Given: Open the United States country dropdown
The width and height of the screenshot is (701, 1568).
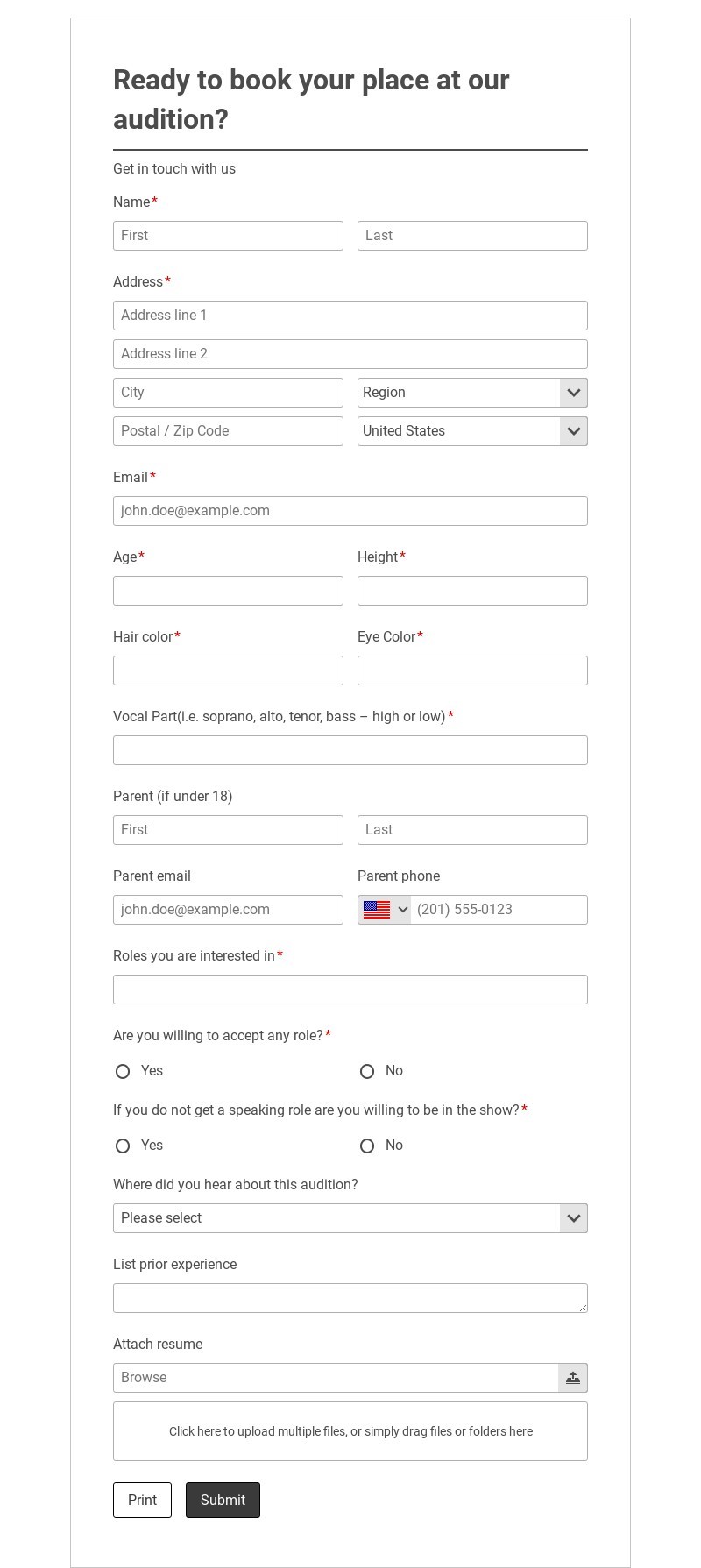Looking at the screenshot, I should (472, 431).
